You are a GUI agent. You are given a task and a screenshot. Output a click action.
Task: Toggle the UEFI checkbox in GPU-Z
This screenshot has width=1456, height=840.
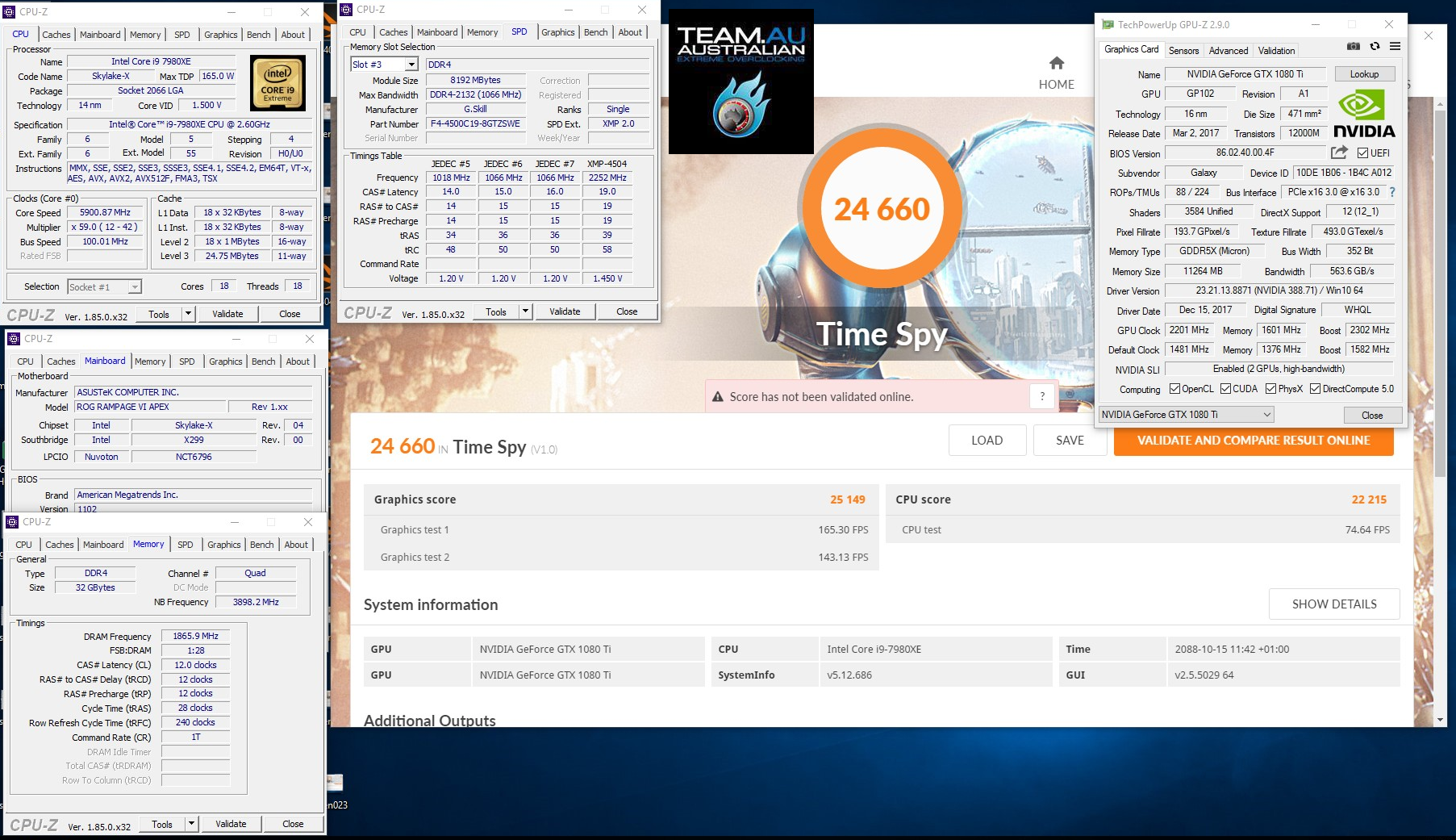[1362, 153]
